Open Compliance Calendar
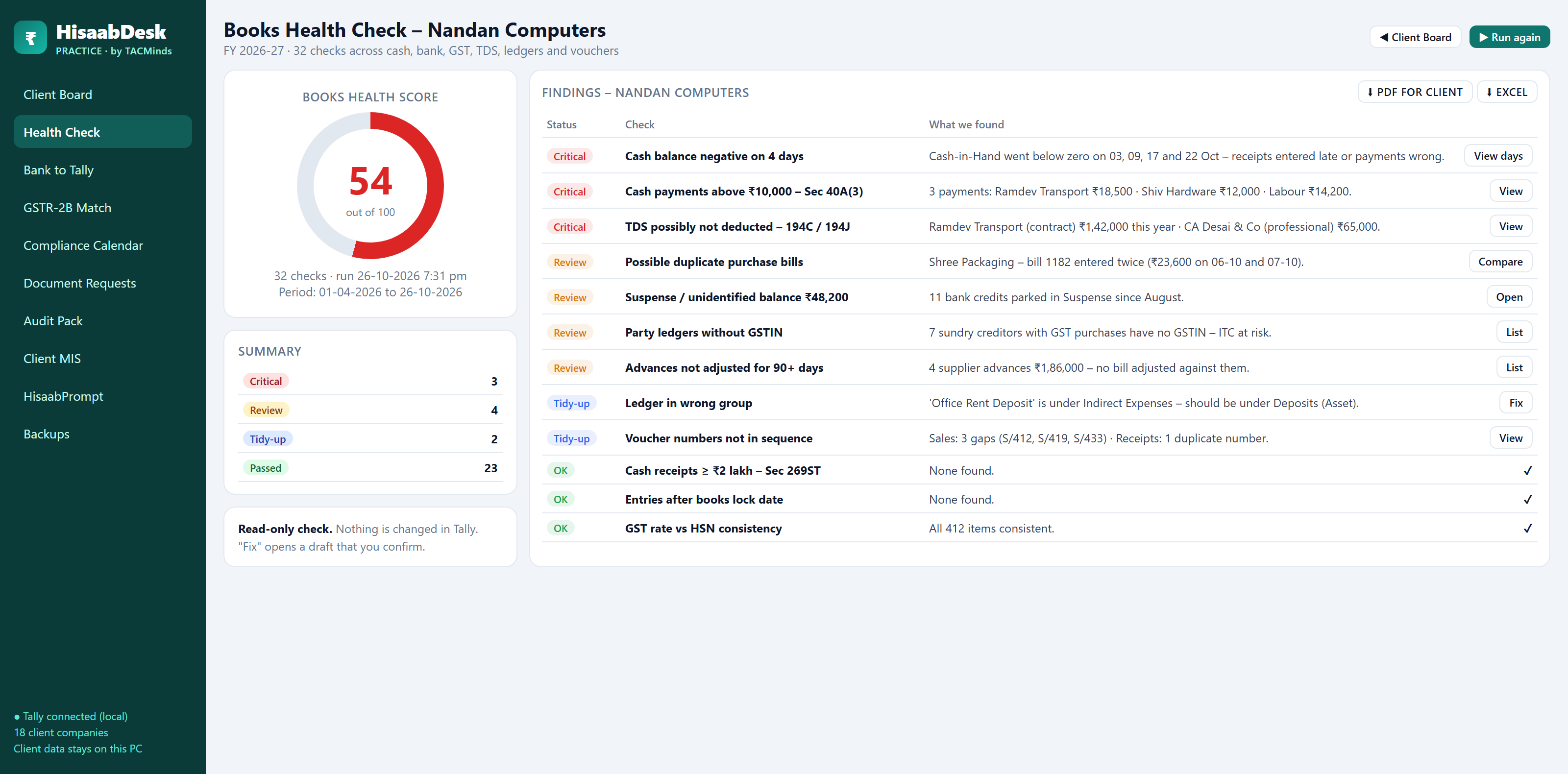The height and width of the screenshot is (774, 1568). 102,245
